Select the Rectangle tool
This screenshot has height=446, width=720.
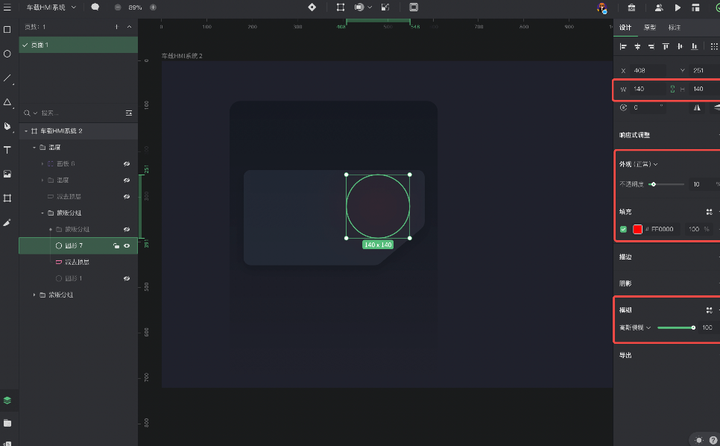click(x=7, y=30)
